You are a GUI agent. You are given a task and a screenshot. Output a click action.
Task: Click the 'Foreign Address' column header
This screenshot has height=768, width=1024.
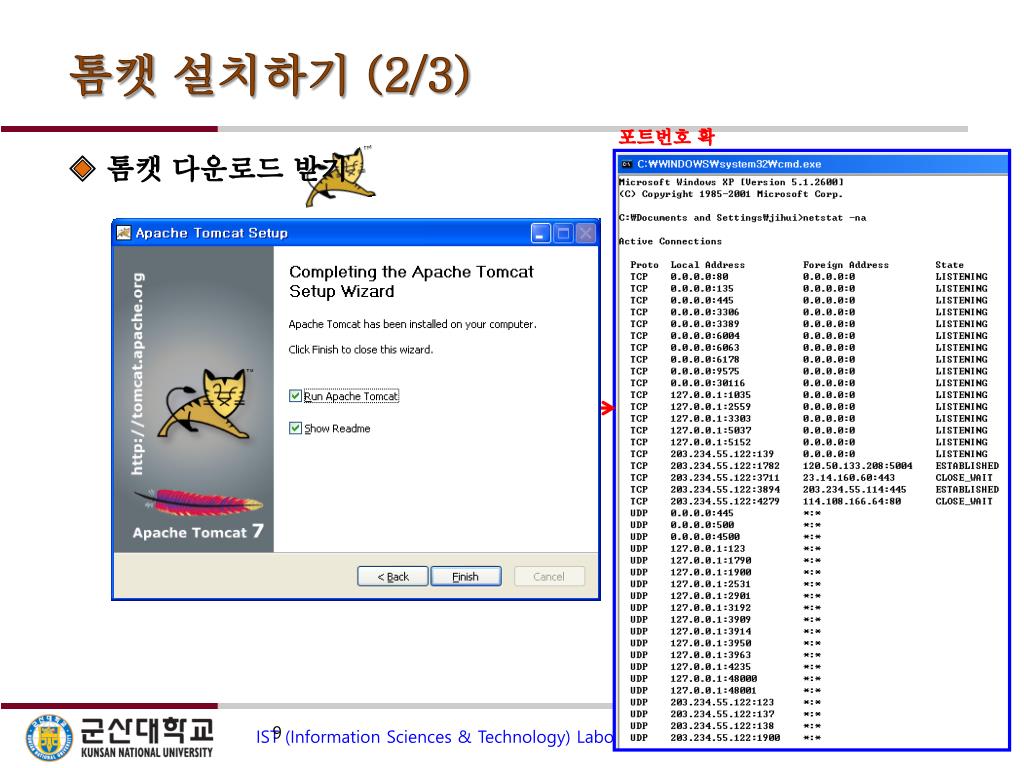tap(846, 264)
